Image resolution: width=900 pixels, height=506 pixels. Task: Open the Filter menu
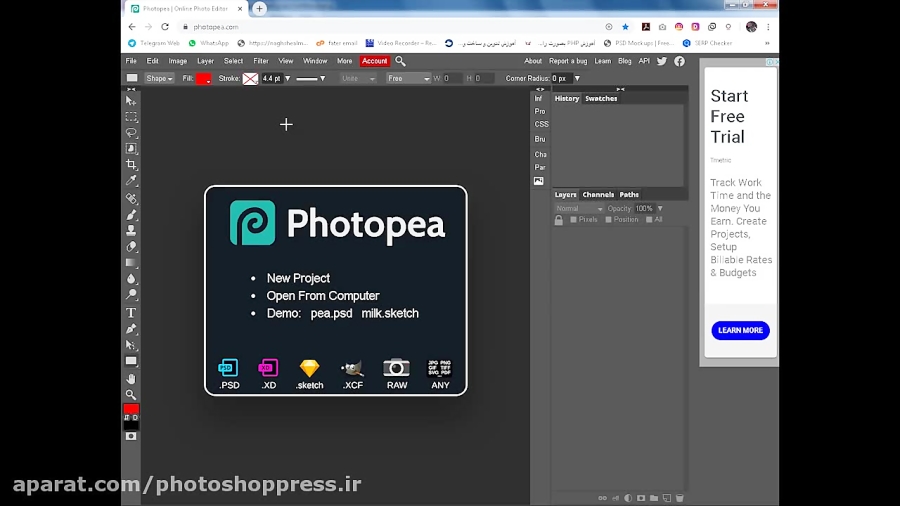261,61
